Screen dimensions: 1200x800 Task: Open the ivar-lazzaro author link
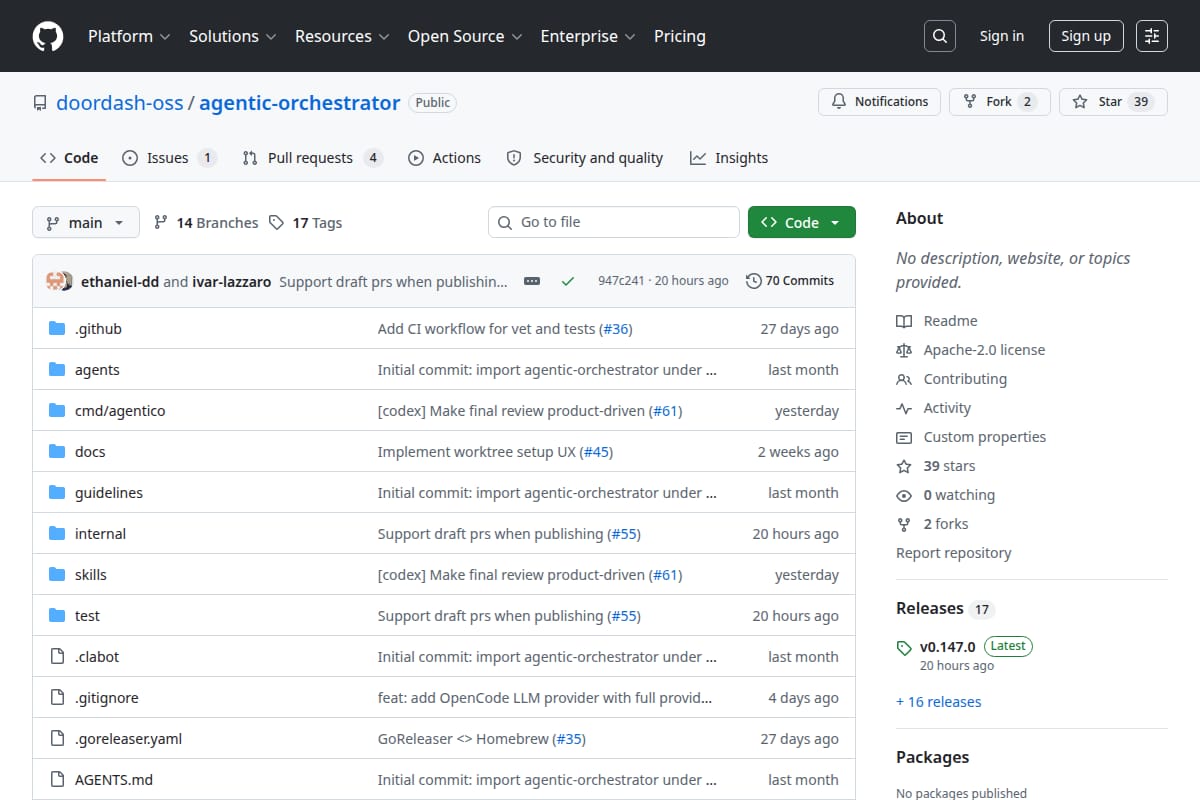[x=231, y=281]
